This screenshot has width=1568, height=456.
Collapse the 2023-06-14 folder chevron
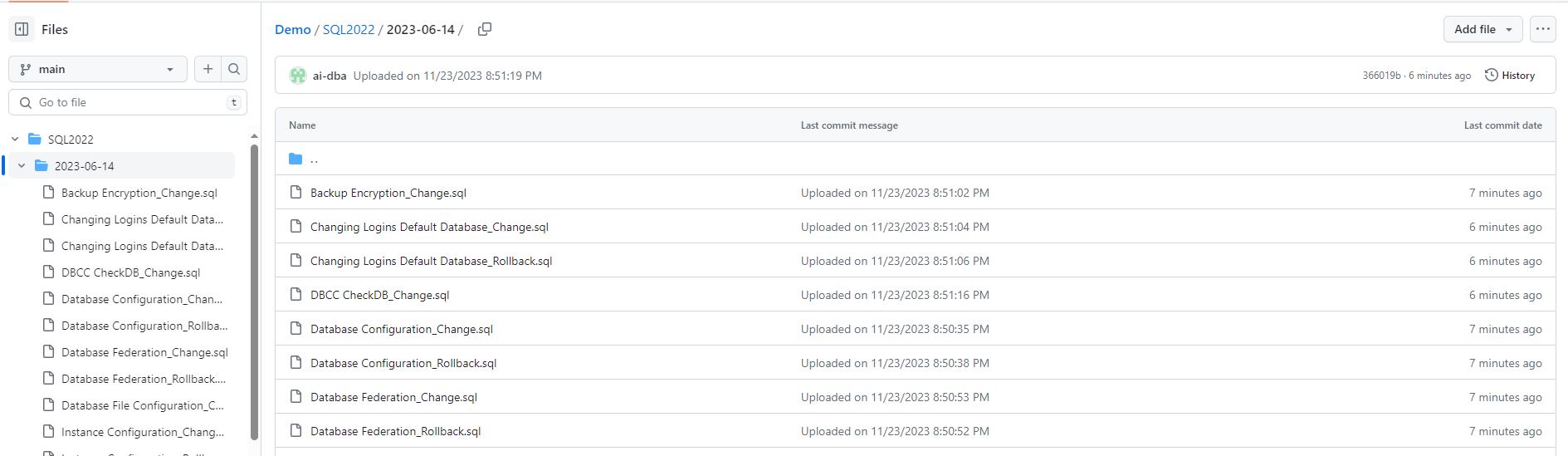click(x=22, y=166)
